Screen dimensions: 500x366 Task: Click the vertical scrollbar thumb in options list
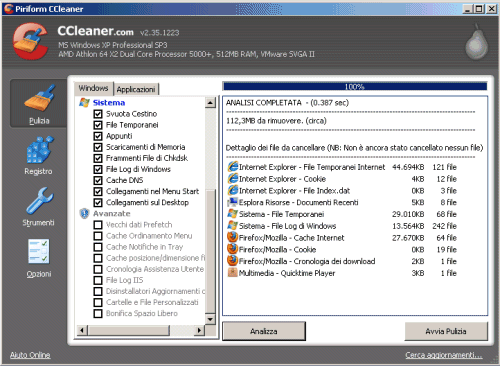click(210, 251)
